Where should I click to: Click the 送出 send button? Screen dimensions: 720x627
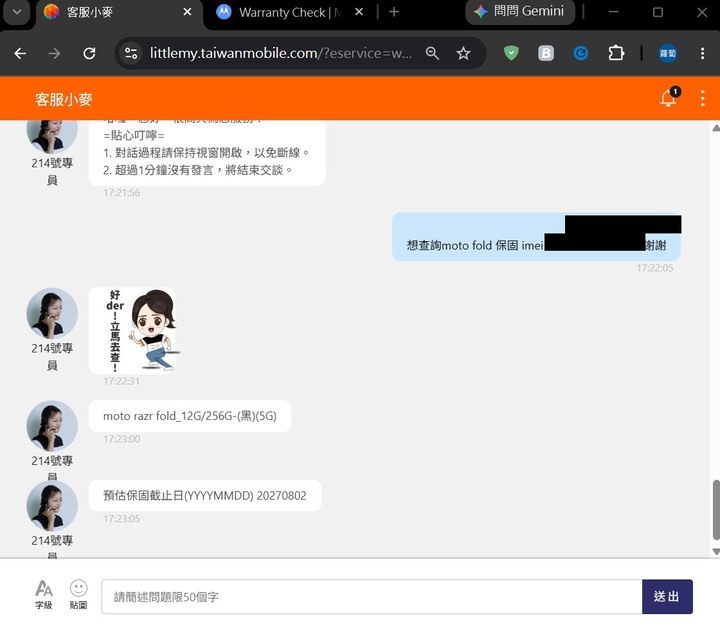click(667, 597)
